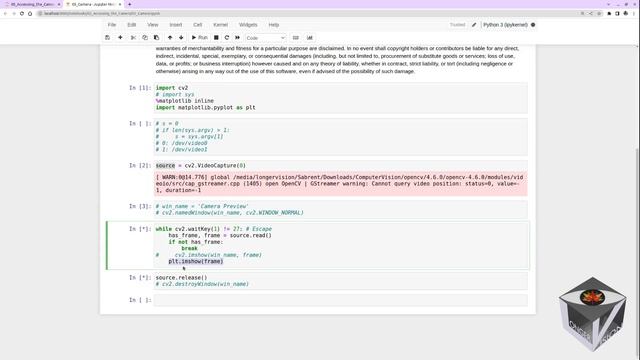Click the empty last code cell
This screenshot has height=360, width=640.
340,300
